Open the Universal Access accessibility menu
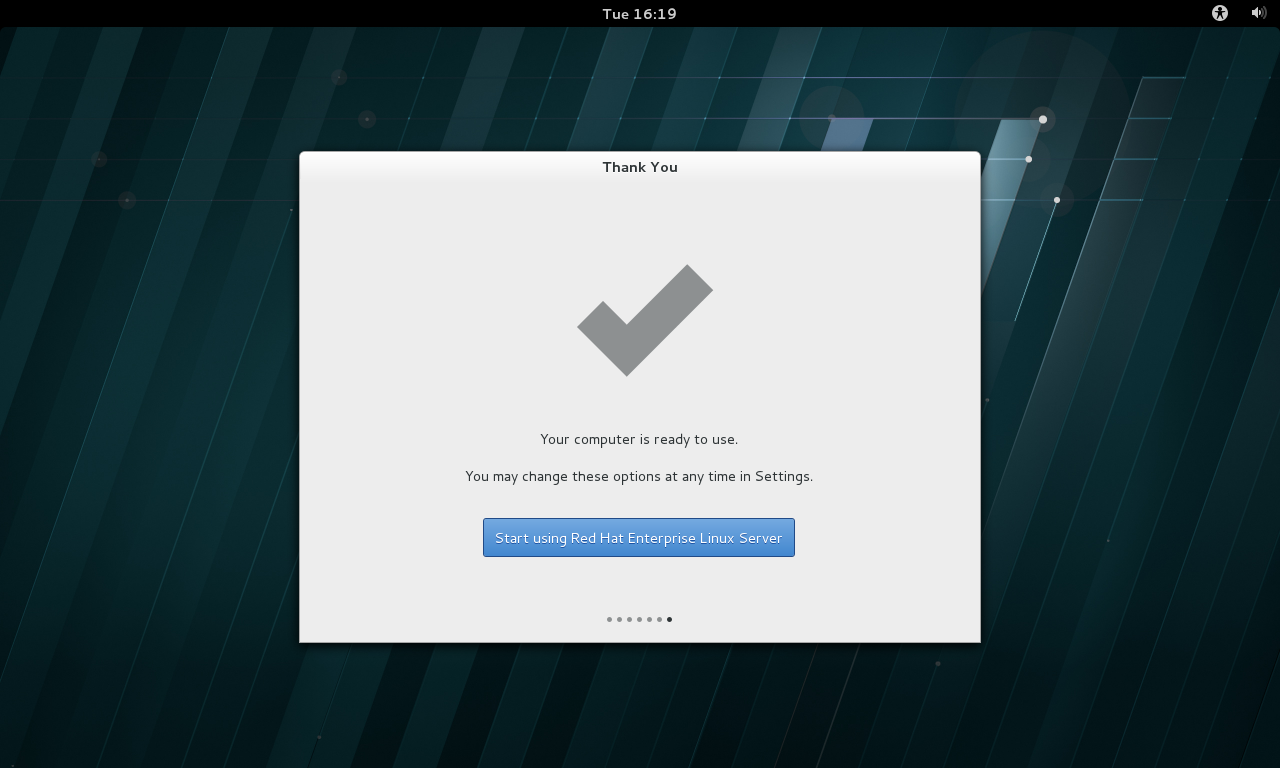The height and width of the screenshot is (768, 1280). click(1219, 13)
